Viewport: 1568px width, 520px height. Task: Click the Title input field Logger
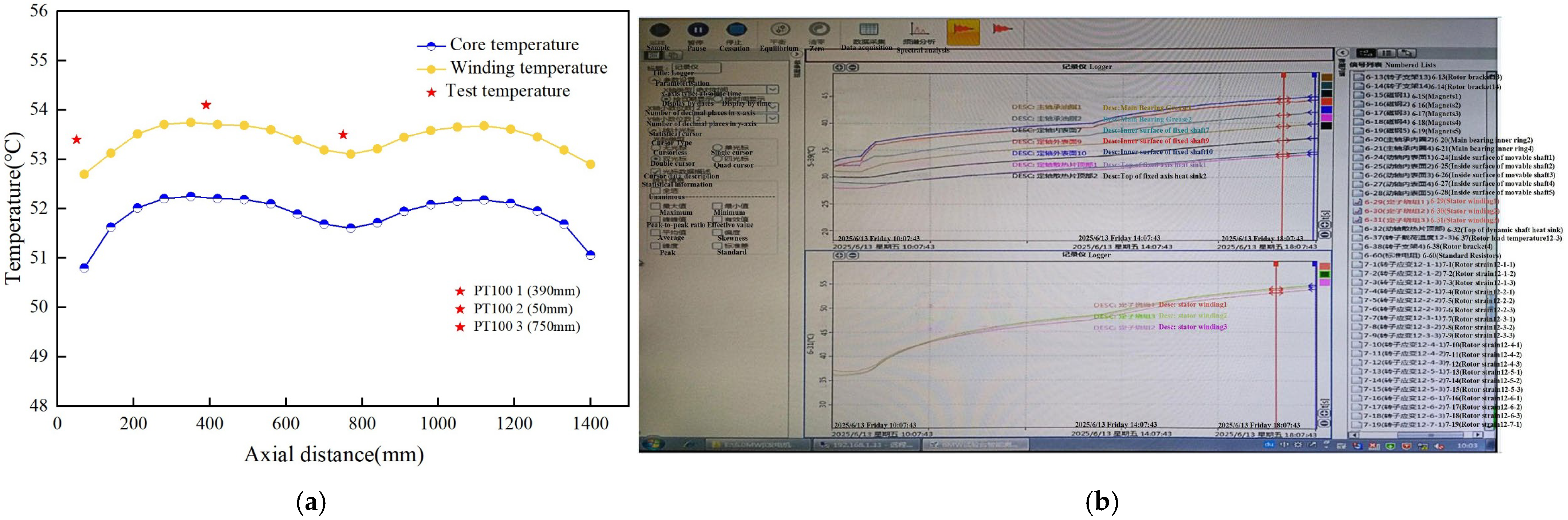pyautogui.click(x=697, y=67)
